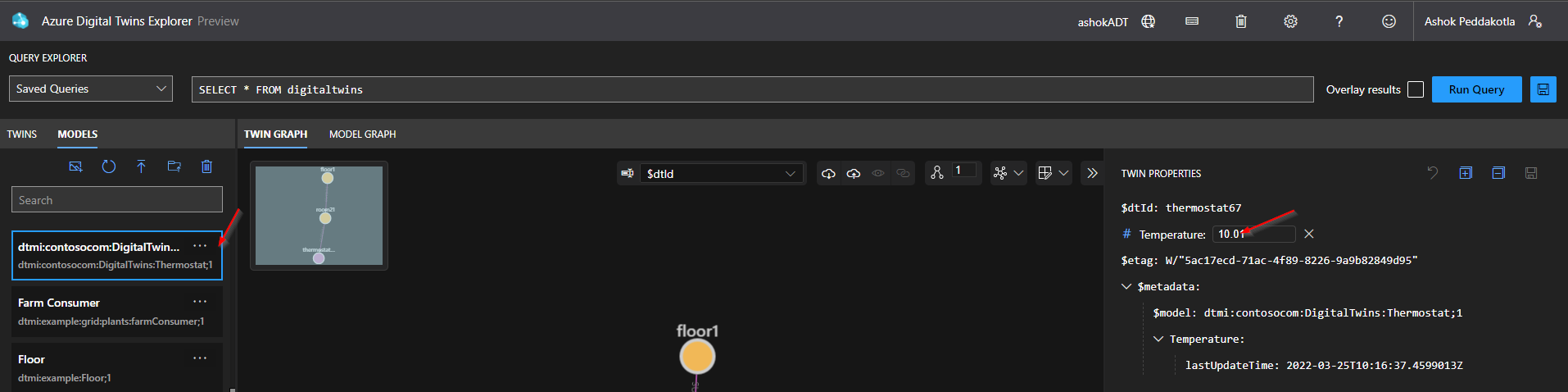Image resolution: width=1568 pixels, height=392 pixels.
Task: Expand more toolbar items double chevron
Action: [1092, 173]
